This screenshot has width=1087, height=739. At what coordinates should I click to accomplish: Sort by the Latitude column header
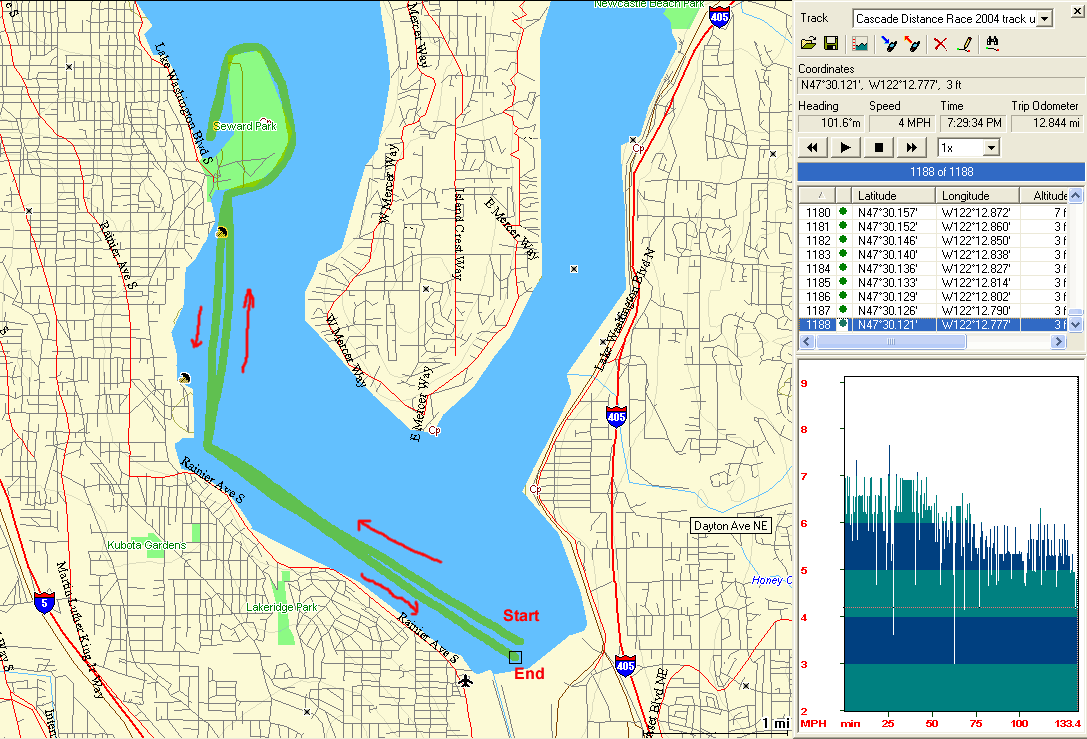pyautogui.click(x=893, y=196)
